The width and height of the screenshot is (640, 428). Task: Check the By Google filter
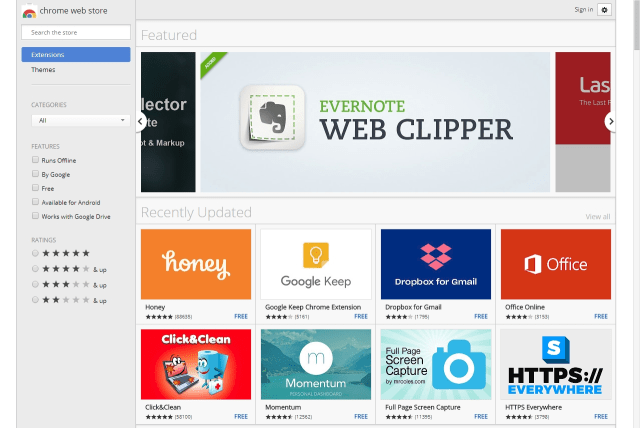(x=36, y=174)
